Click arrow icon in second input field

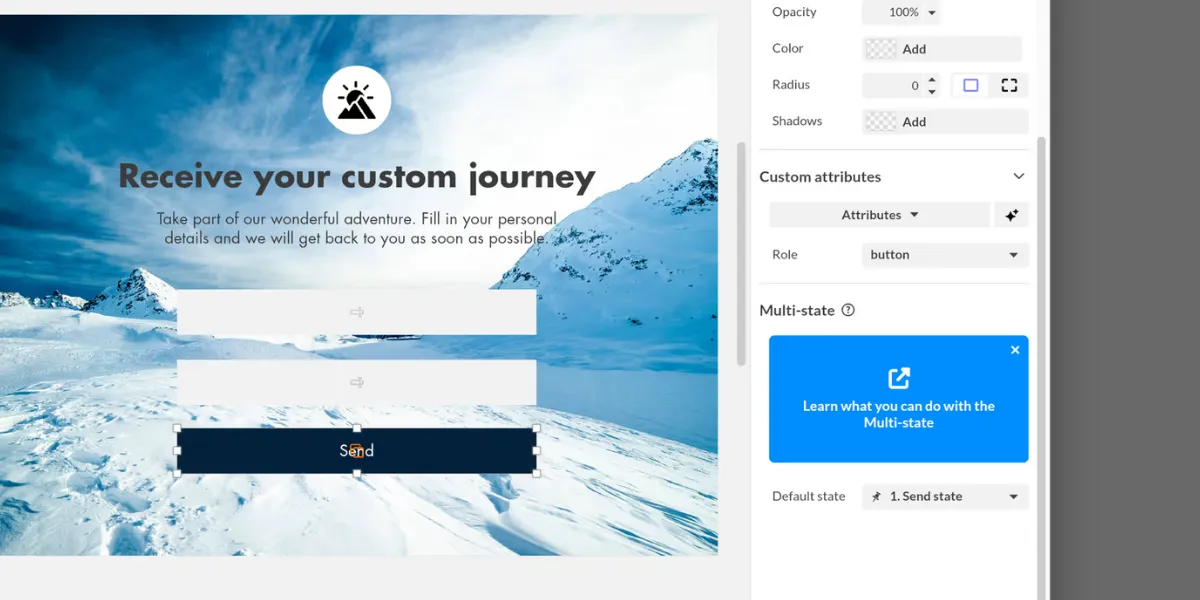tap(357, 382)
